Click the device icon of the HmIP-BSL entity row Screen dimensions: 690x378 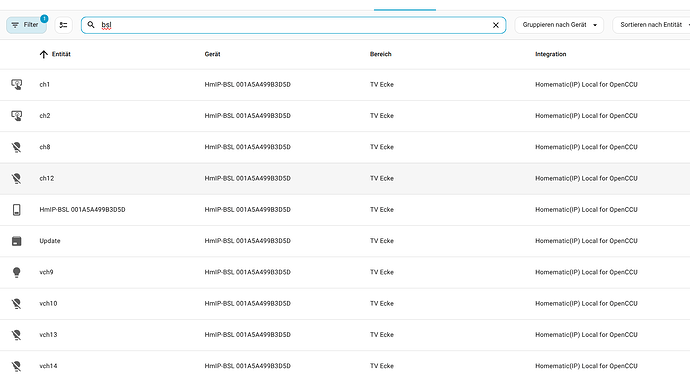(16, 209)
